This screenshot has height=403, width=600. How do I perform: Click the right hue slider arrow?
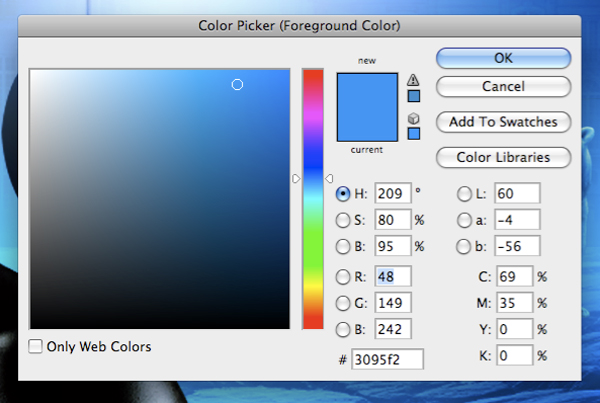point(329,178)
